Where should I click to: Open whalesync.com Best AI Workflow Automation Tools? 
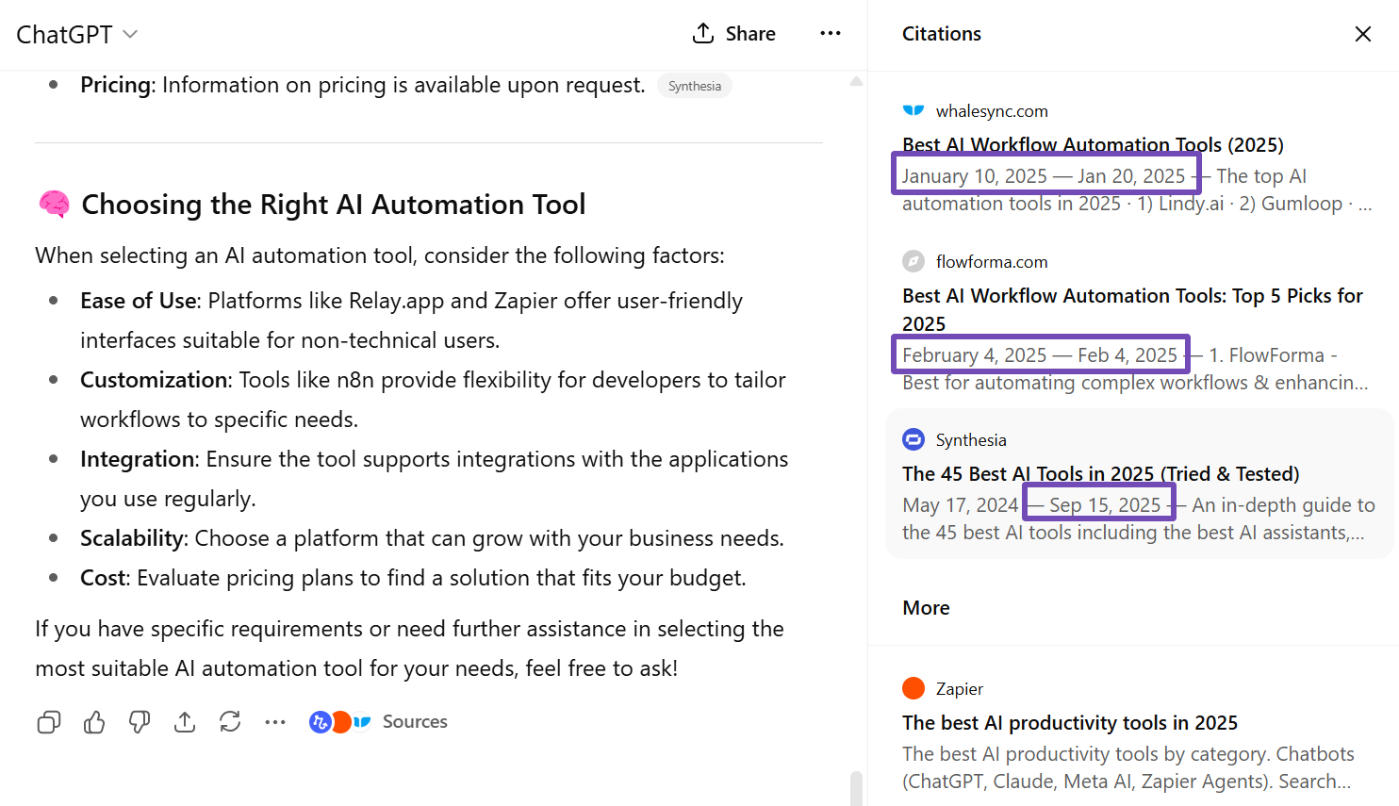(x=1092, y=145)
